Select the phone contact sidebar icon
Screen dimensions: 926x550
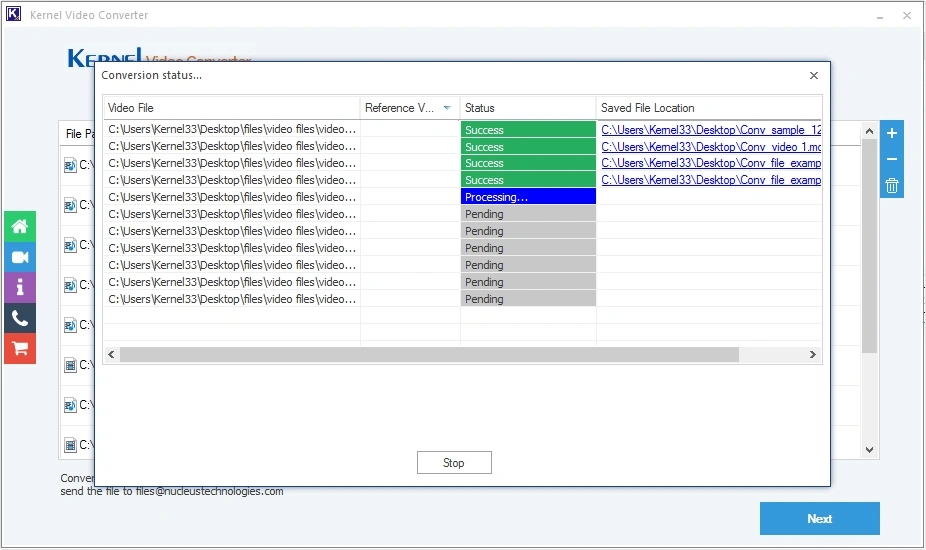[x=19, y=318]
